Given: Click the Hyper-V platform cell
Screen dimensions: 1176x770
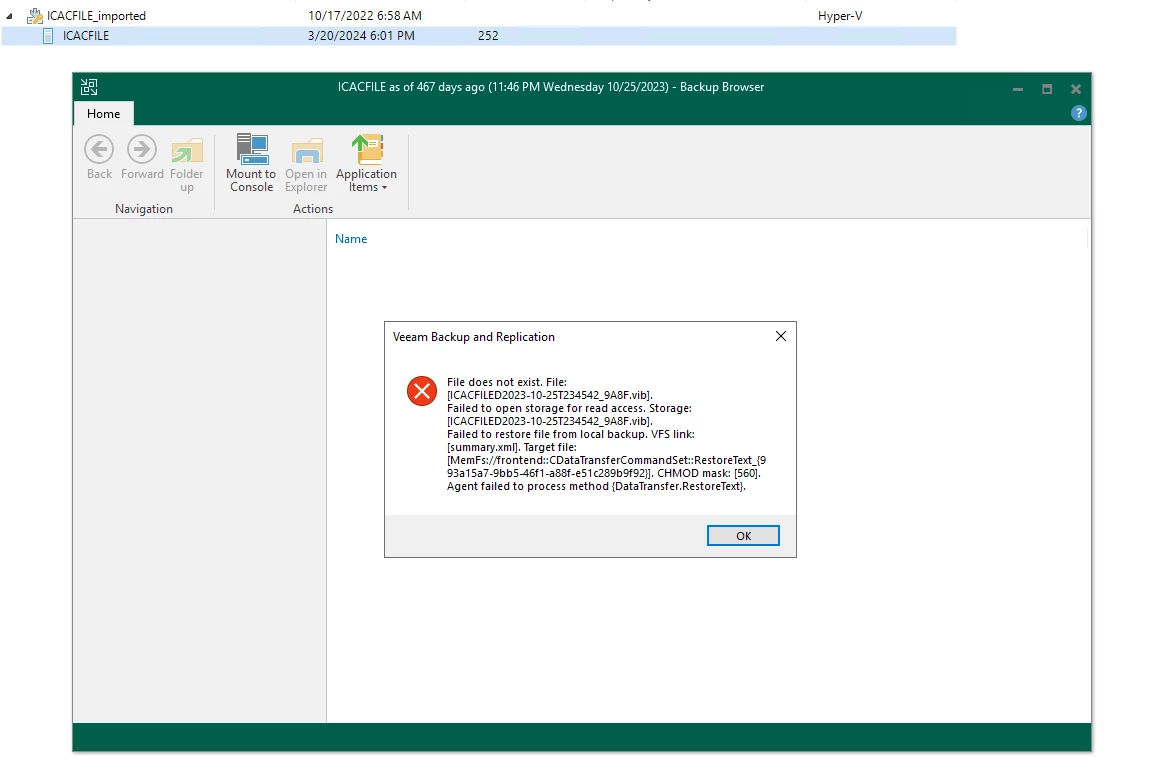Looking at the screenshot, I should click(x=840, y=16).
